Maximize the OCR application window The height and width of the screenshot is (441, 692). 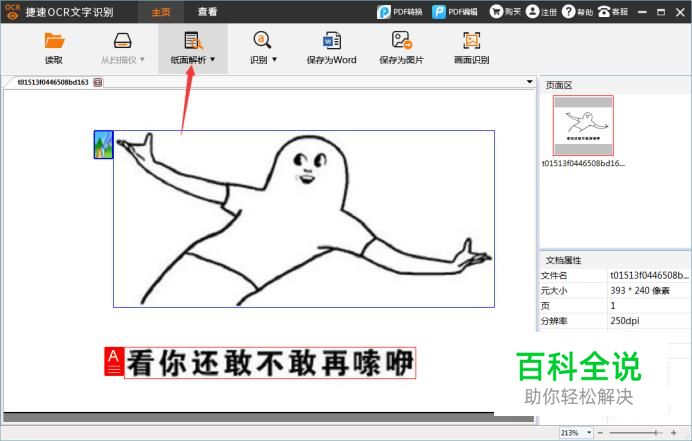pos(661,12)
